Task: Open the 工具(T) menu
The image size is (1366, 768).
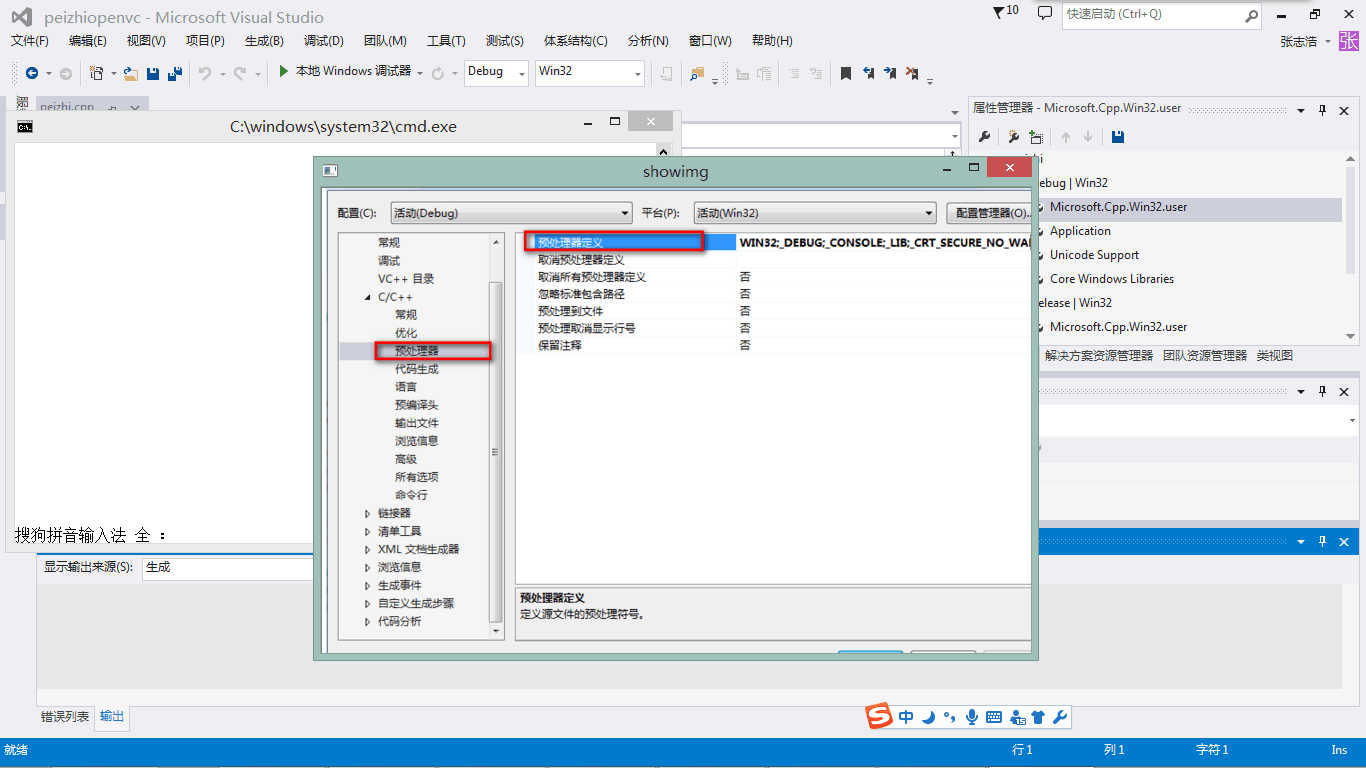Action: [x=446, y=41]
